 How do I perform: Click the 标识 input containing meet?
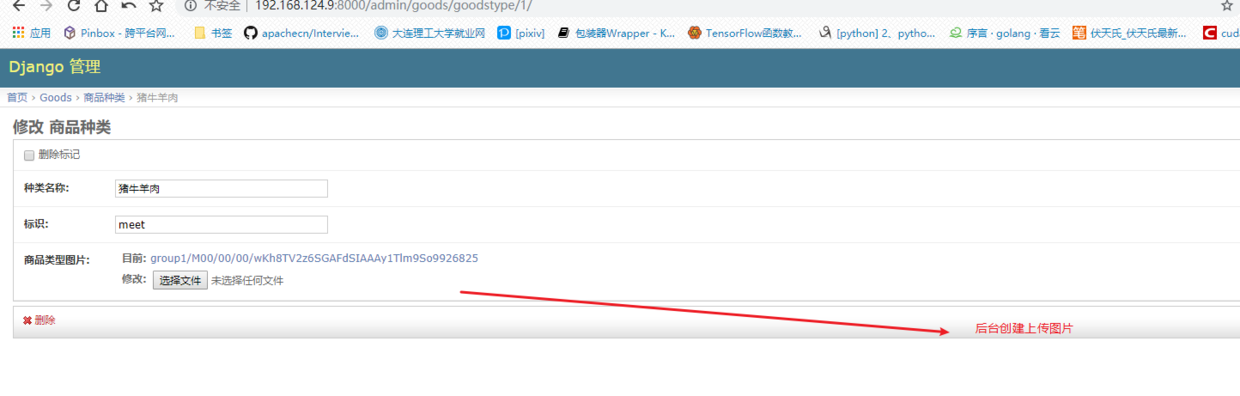221,225
